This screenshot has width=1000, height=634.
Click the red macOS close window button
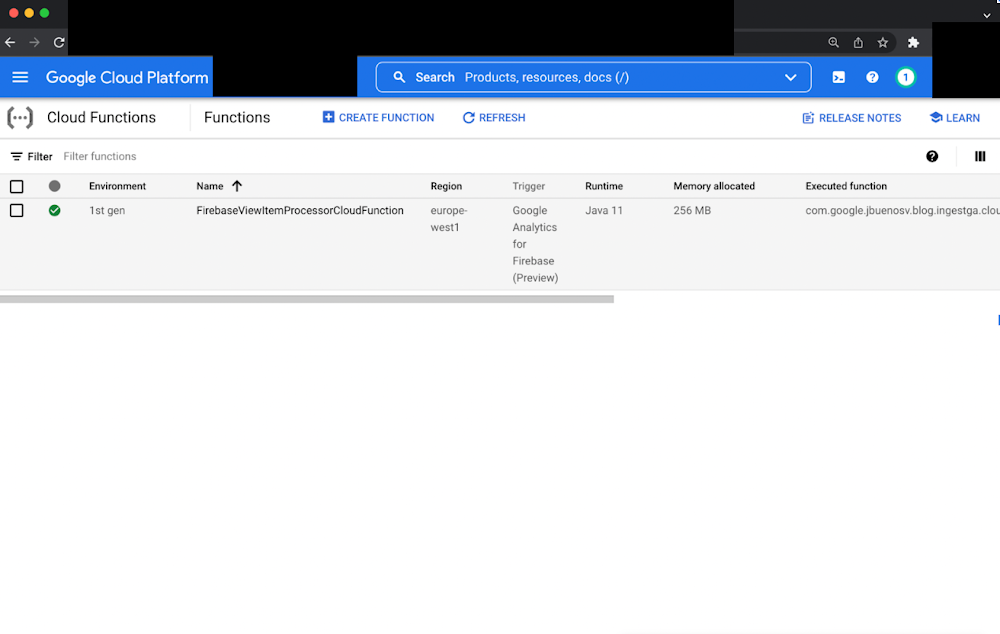pyautogui.click(x=13, y=13)
